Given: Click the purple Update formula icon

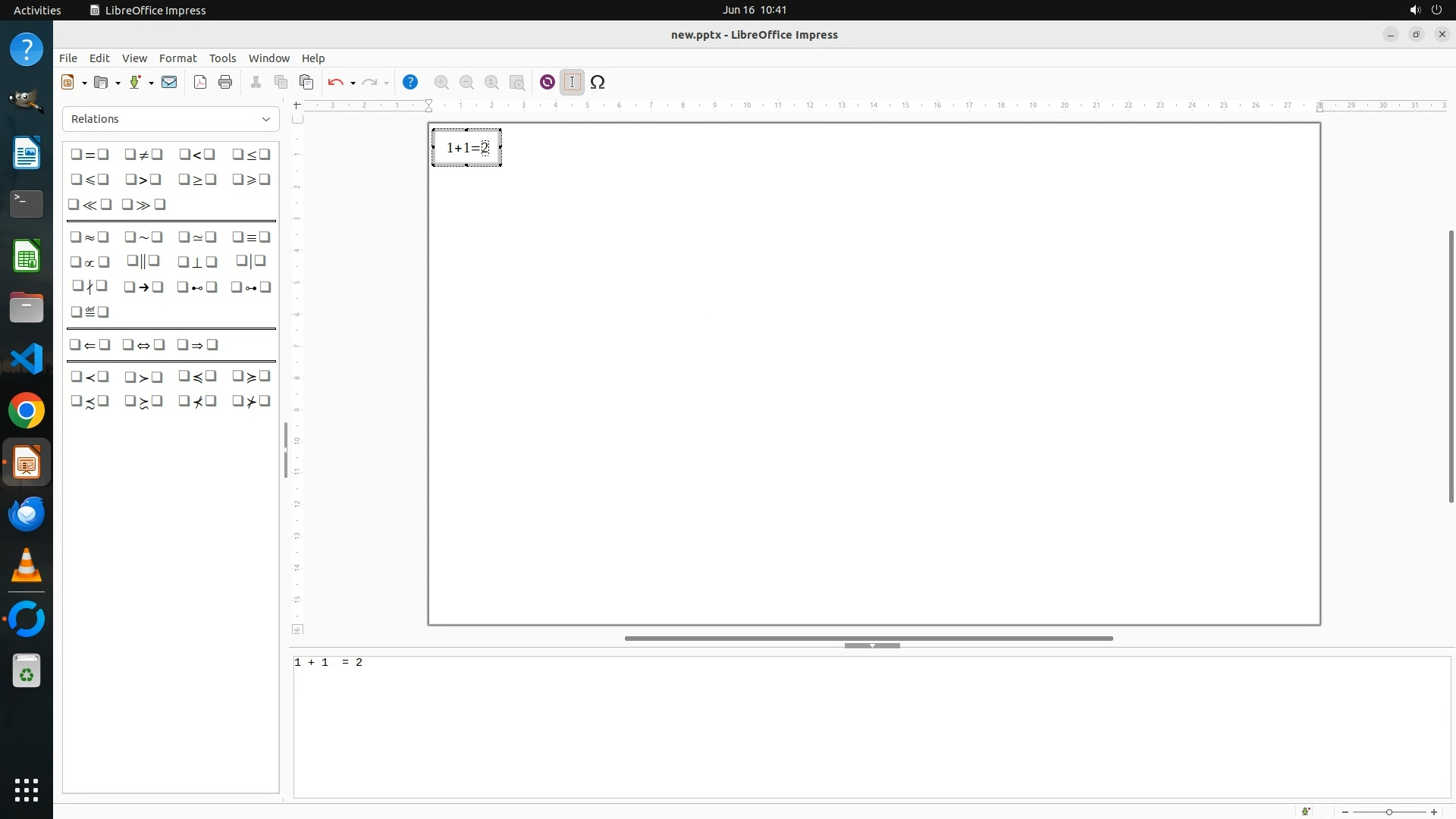Looking at the screenshot, I should (547, 83).
